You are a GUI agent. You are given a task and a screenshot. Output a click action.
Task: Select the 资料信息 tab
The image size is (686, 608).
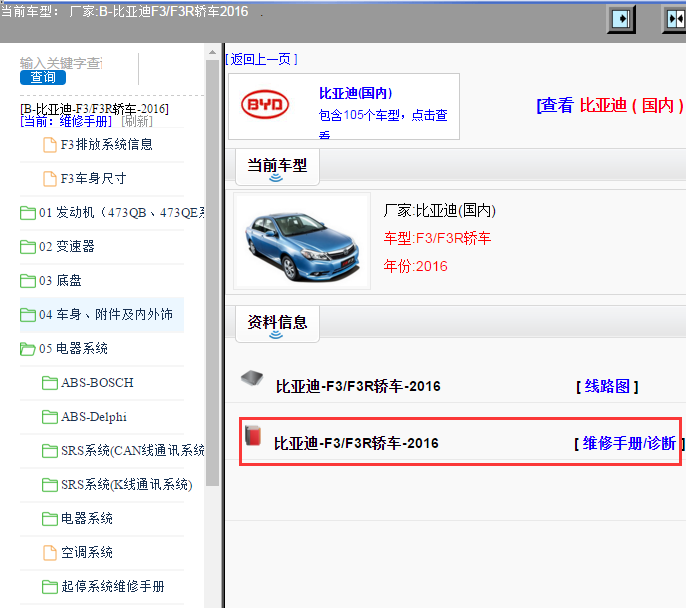(x=277, y=324)
